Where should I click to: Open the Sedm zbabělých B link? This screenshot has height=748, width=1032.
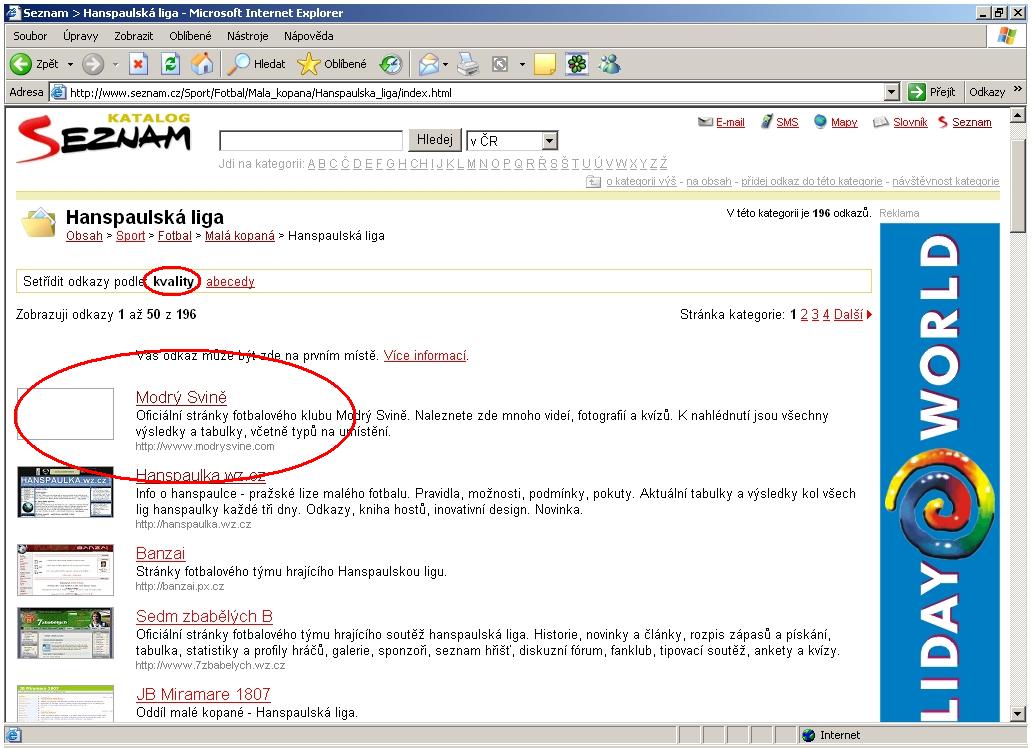[204, 616]
